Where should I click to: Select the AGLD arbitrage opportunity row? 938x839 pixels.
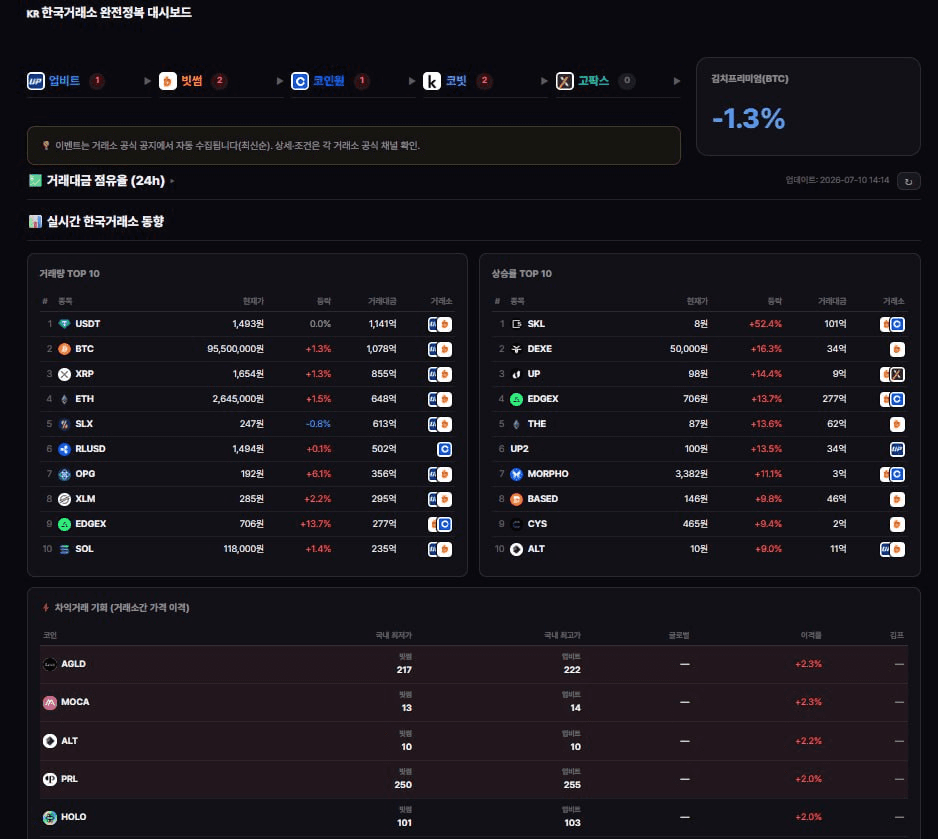(x=474, y=664)
